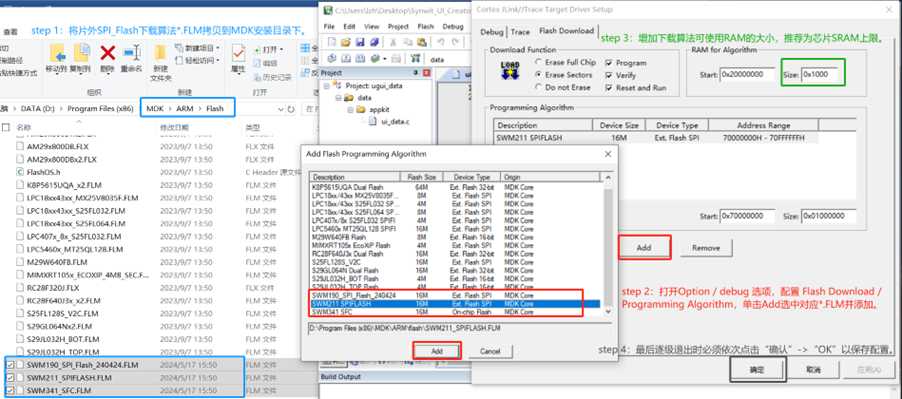Click the red X Delete icon in Explorer ribbon
The image size is (902, 399).
108,53
